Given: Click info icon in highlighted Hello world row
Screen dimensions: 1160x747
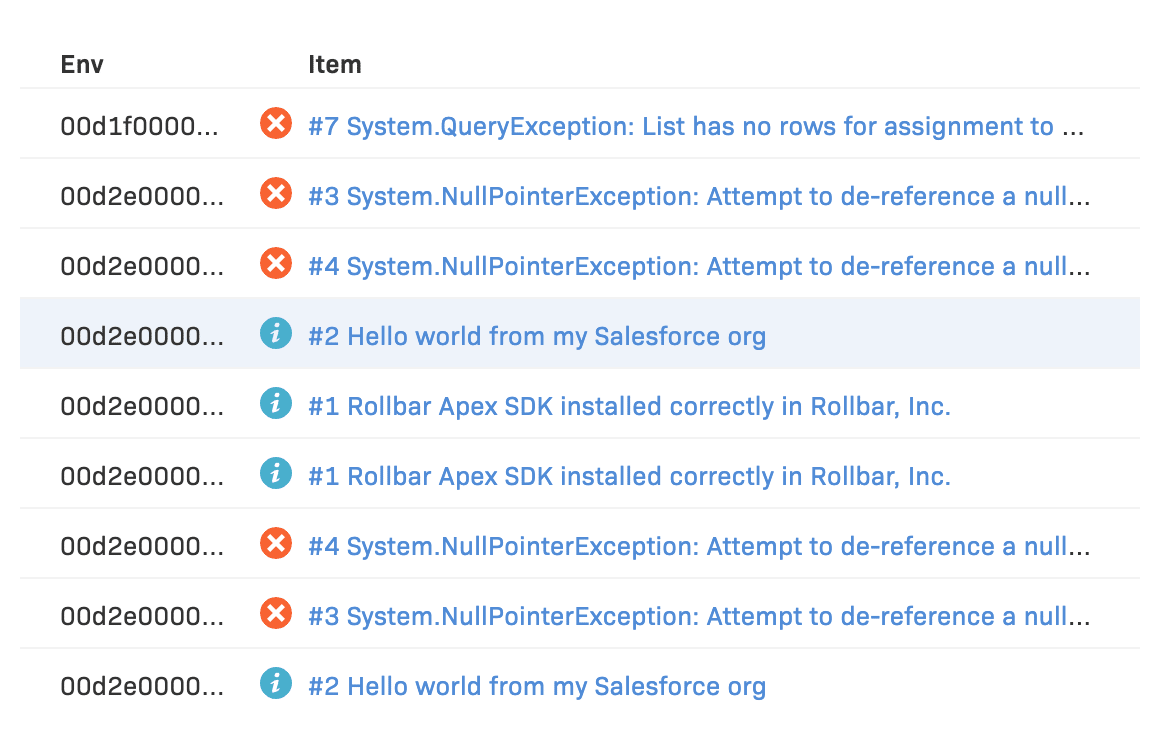Looking at the screenshot, I should coord(275,334).
